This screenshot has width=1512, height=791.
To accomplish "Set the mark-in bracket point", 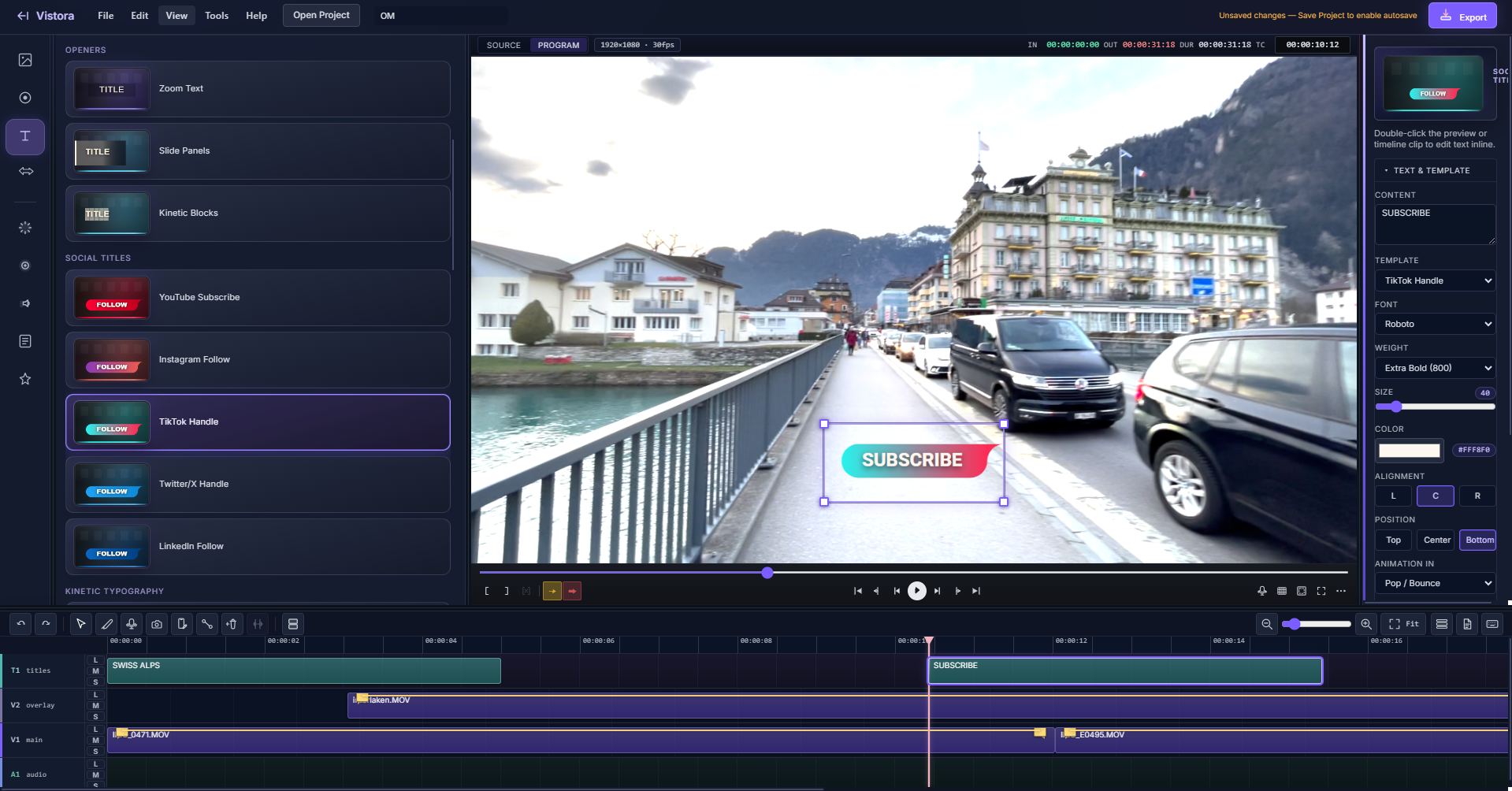I will point(487,591).
